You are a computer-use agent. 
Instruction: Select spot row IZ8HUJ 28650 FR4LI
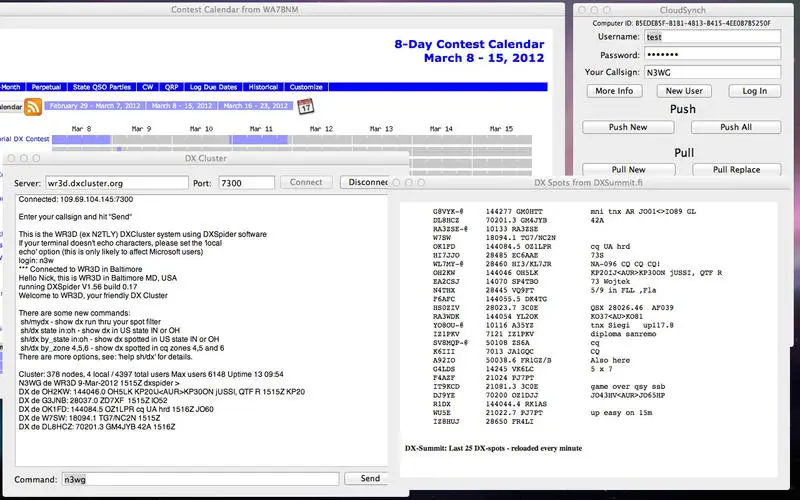tap(483, 422)
